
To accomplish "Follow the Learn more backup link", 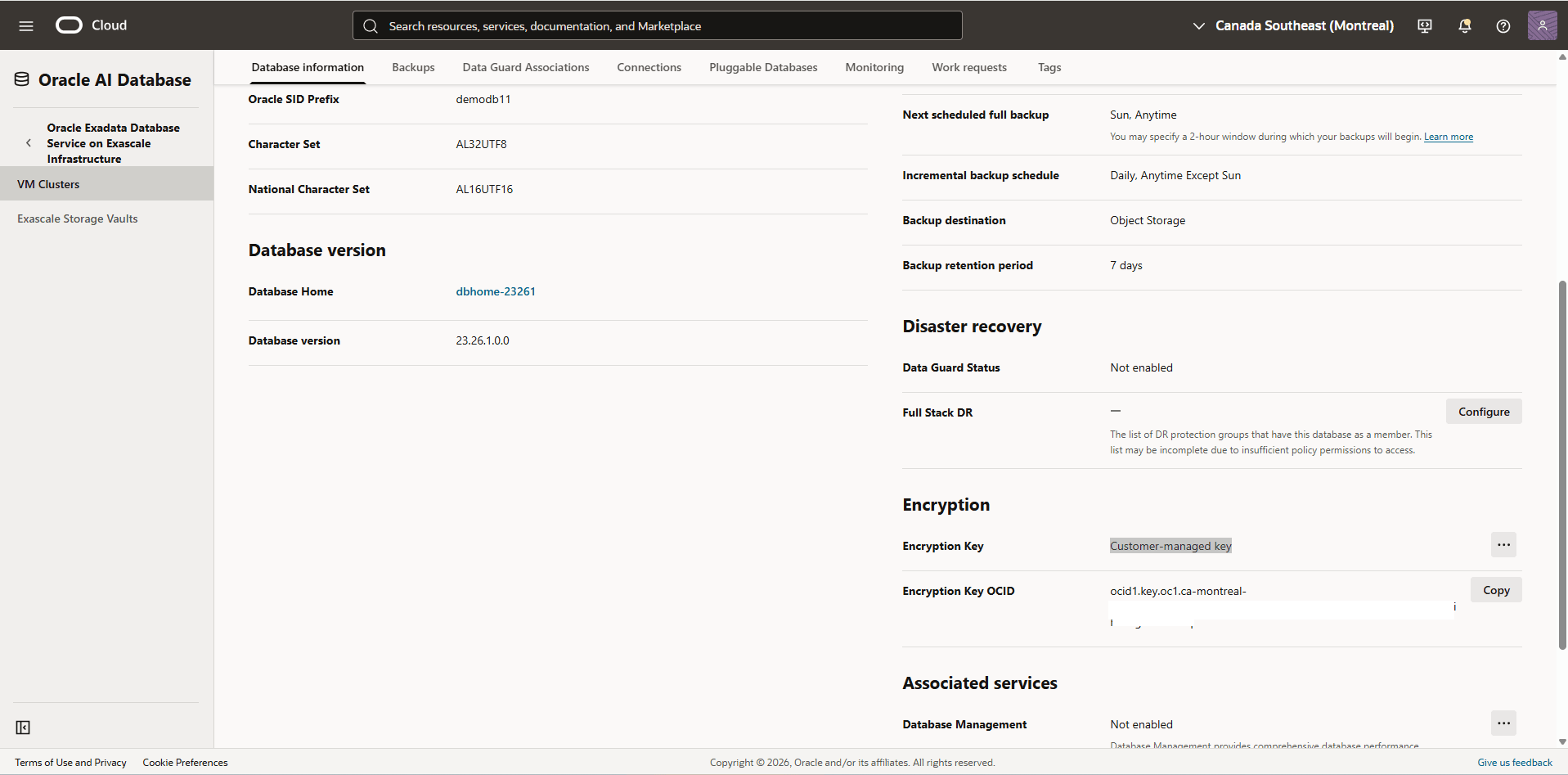I will [x=1449, y=137].
